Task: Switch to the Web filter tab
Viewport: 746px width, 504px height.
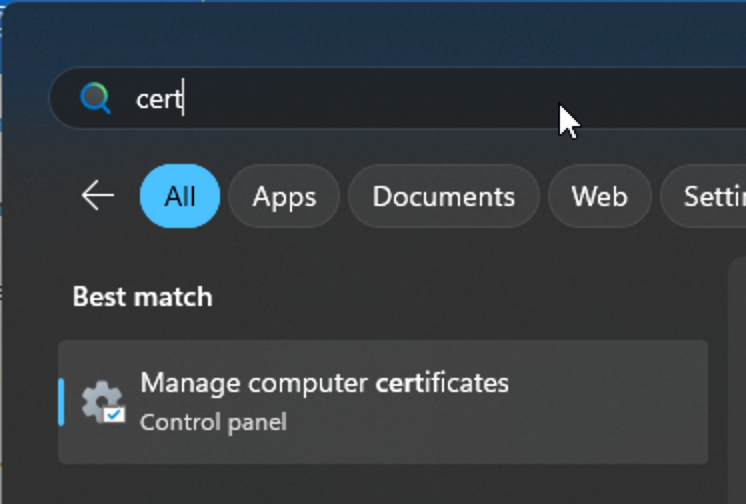Action: (599, 196)
